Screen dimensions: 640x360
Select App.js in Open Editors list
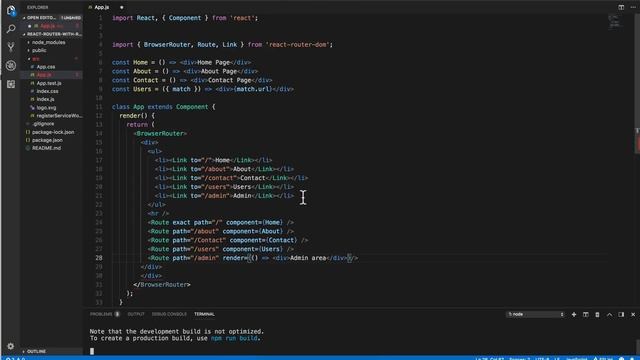pos(51,26)
